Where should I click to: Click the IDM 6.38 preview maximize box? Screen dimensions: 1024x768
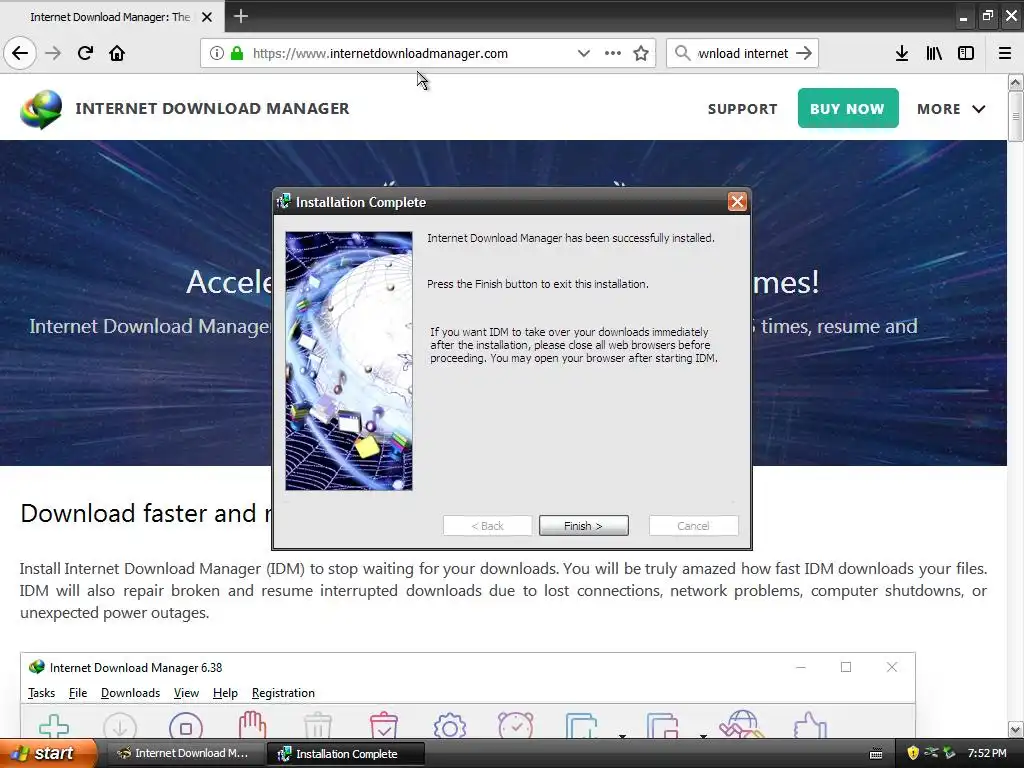click(x=846, y=667)
